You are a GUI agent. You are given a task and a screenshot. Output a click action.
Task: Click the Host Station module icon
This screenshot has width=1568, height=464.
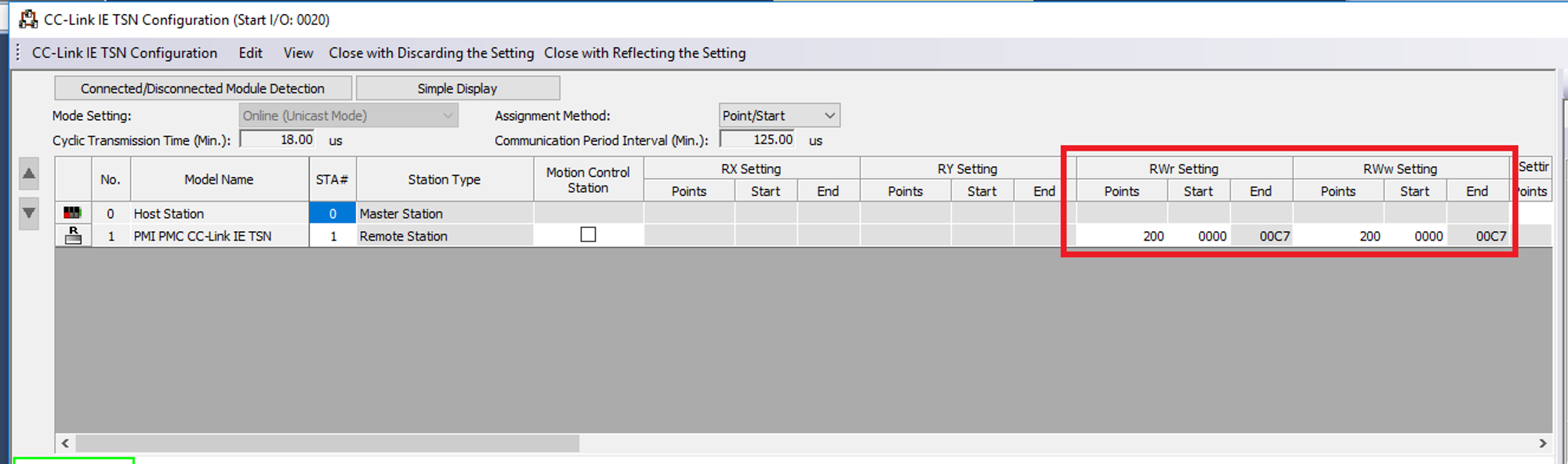pyautogui.click(x=72, y=212)
